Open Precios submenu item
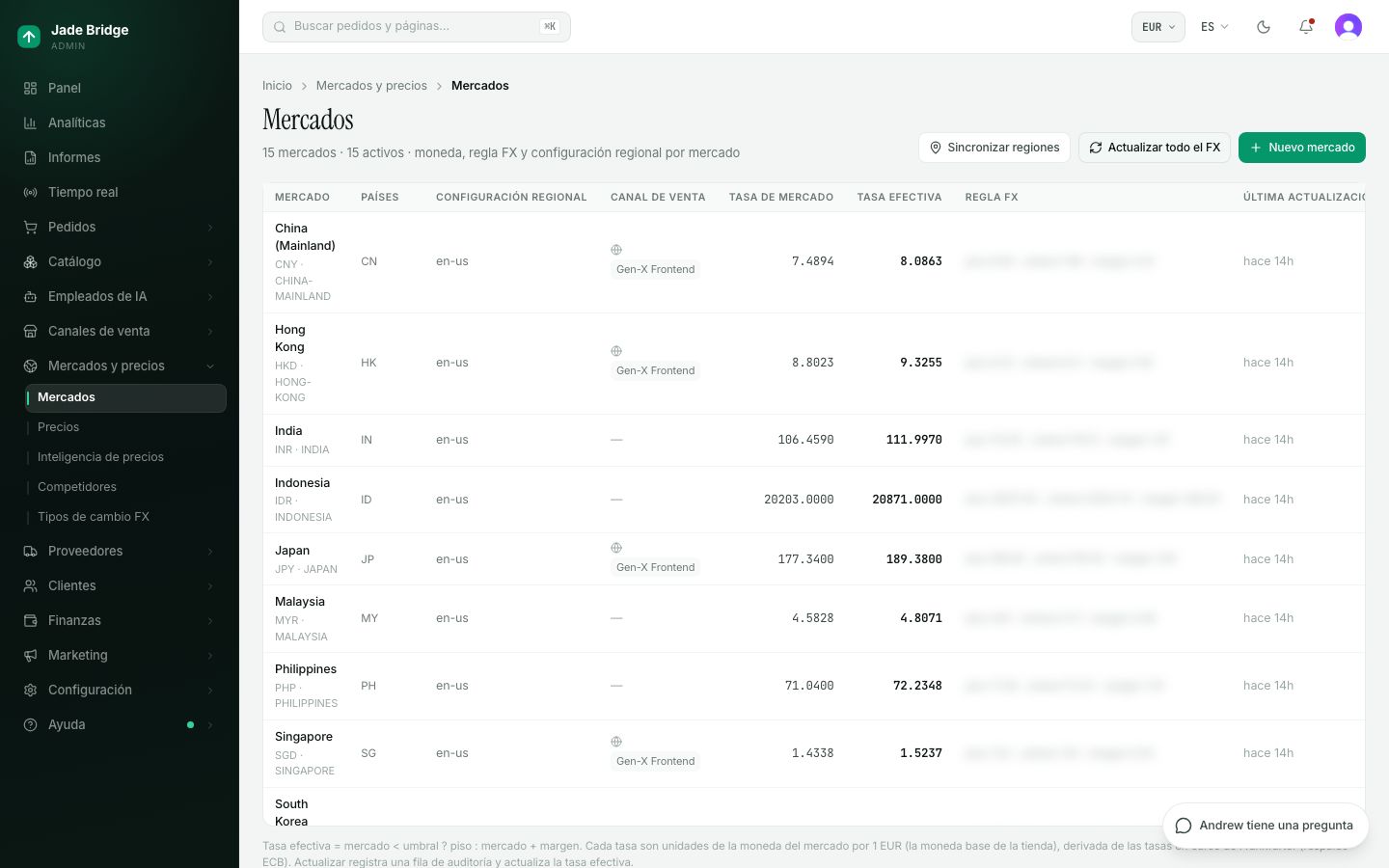This screenshot has height=868, width=1389. [126, 427]
